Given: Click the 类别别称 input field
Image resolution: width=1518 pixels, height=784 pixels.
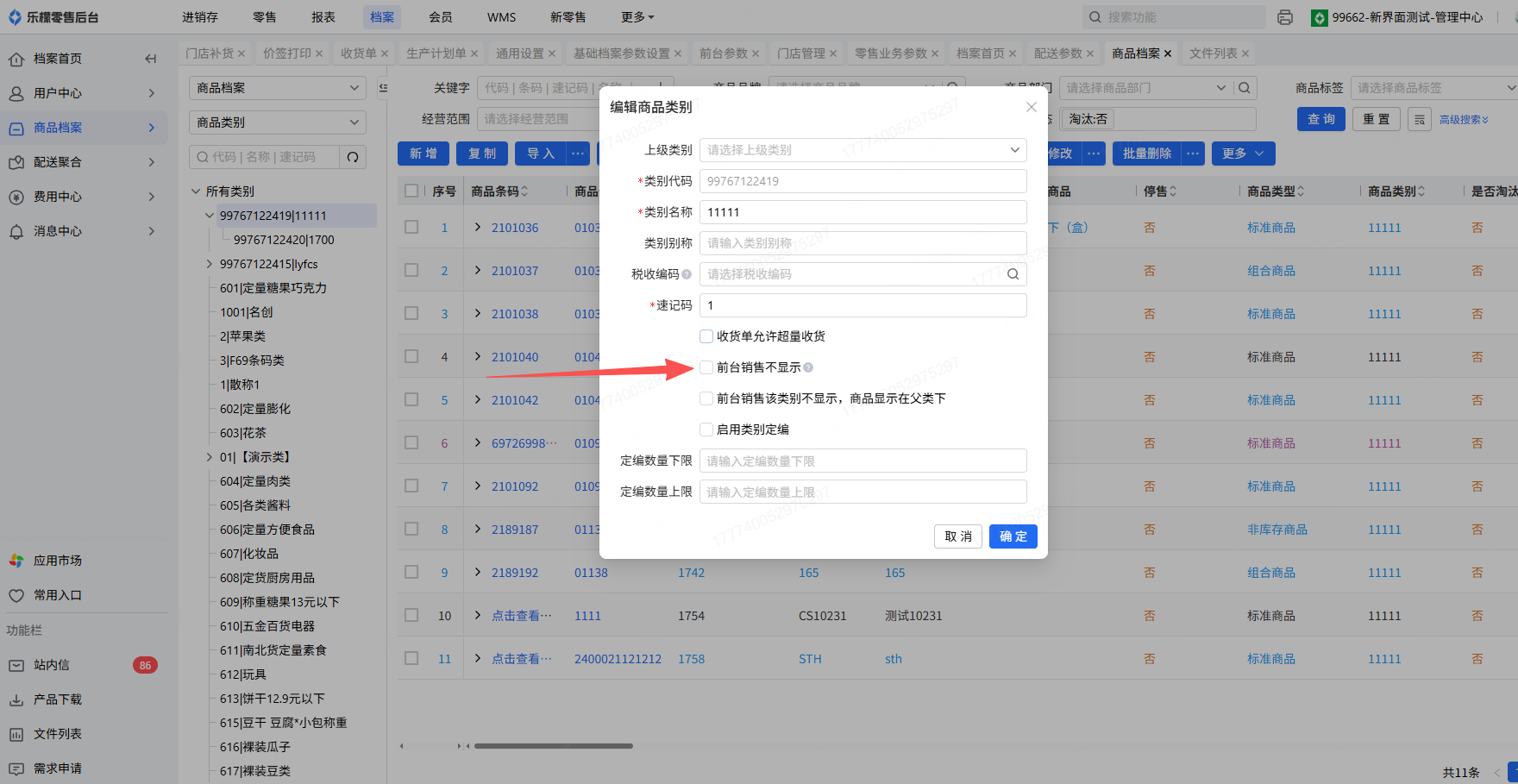Looking at the screenshot, I should click(x=862, y=243).
